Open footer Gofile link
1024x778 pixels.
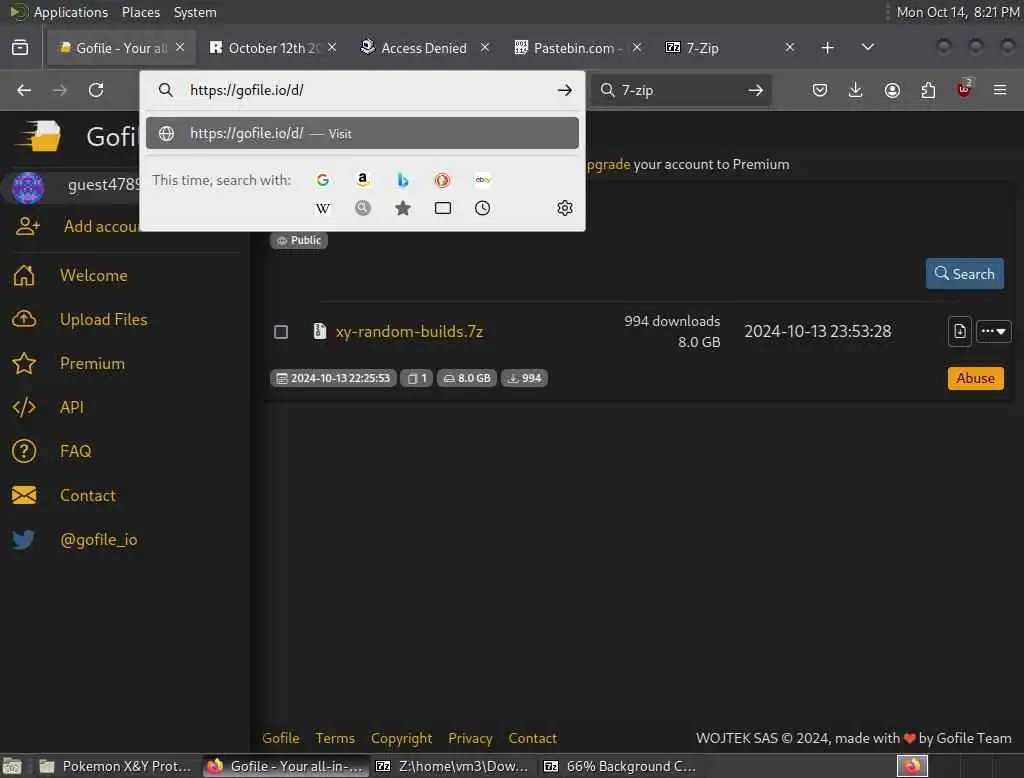(281, 738)
